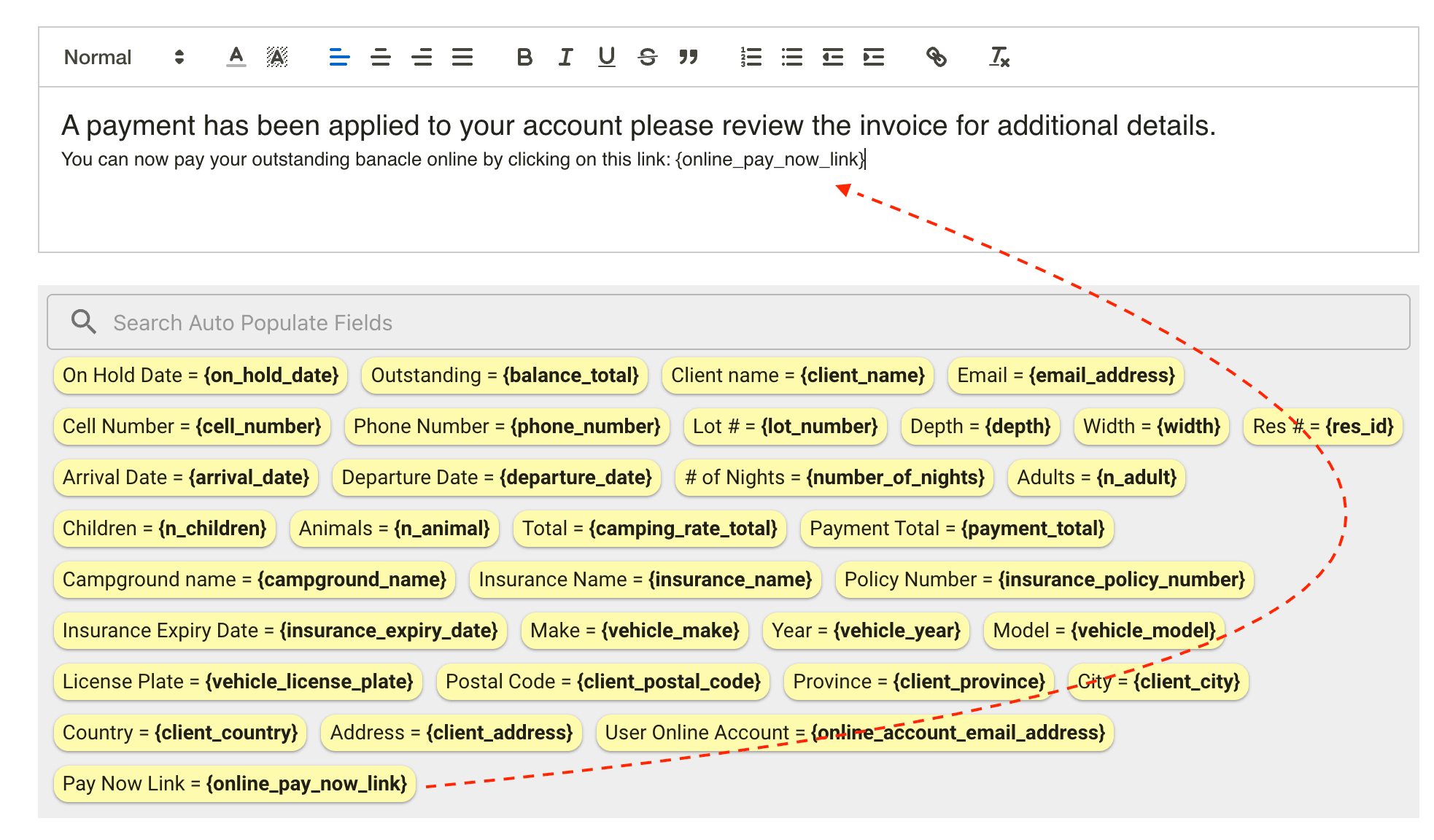This screenshot has height=840, width=1434.
Task: Insert the Depth field
Action: click(x=980, y=427)
